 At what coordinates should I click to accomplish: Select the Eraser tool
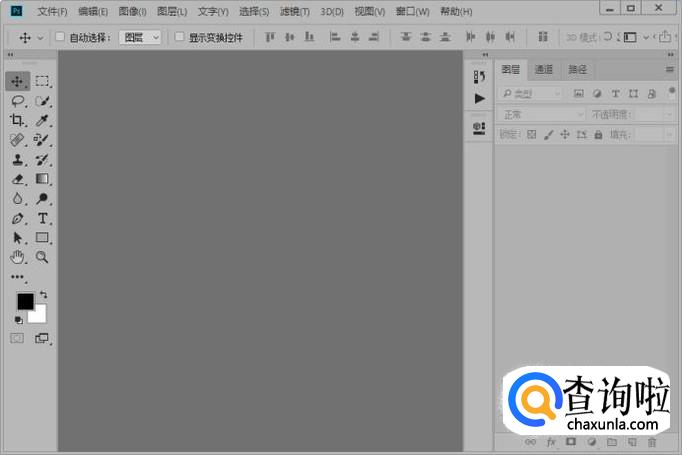coord(17,179)
